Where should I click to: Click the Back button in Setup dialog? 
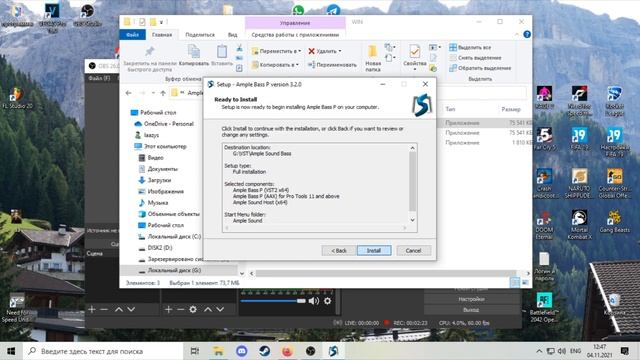[338, 251]
